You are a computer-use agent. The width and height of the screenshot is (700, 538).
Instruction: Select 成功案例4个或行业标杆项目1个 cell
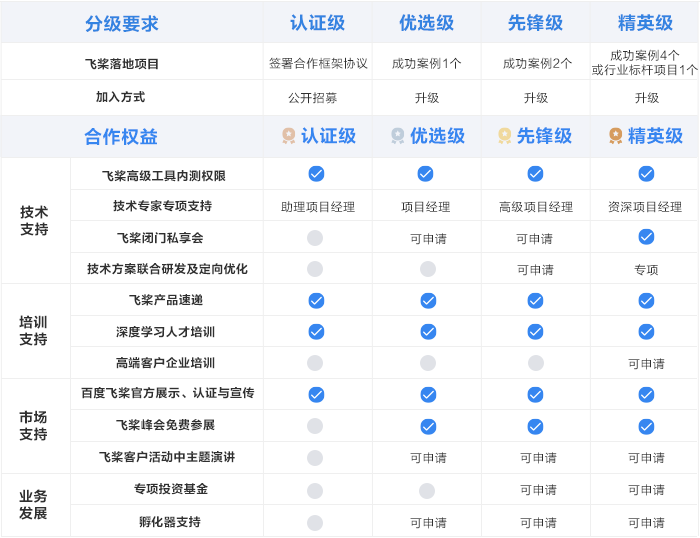(x=645, y=63)
